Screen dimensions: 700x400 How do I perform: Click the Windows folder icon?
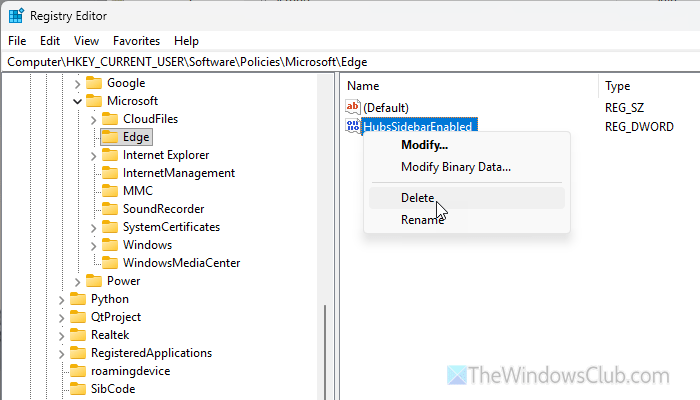coord(110,245)
